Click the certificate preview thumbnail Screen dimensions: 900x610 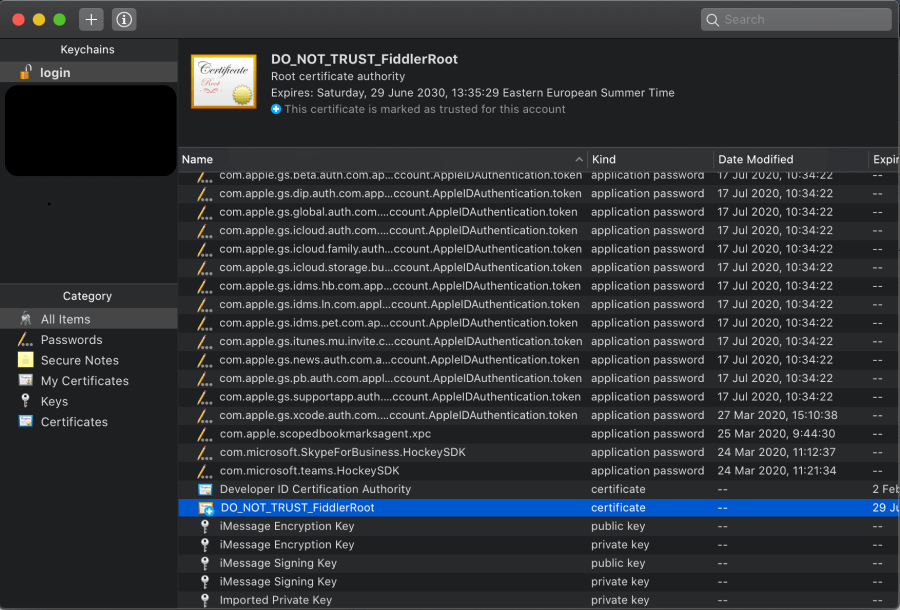[223, 79]
